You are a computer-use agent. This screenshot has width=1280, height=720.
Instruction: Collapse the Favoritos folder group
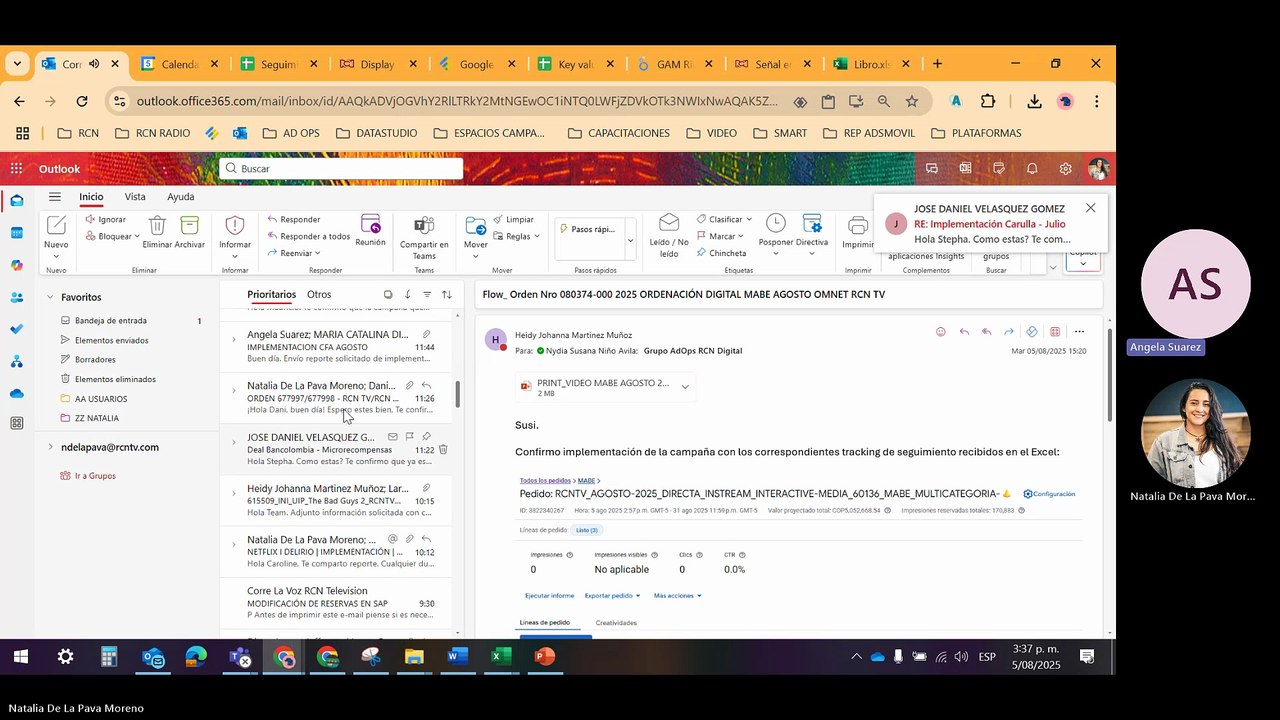pyautogui.click(x=50, y=297)
